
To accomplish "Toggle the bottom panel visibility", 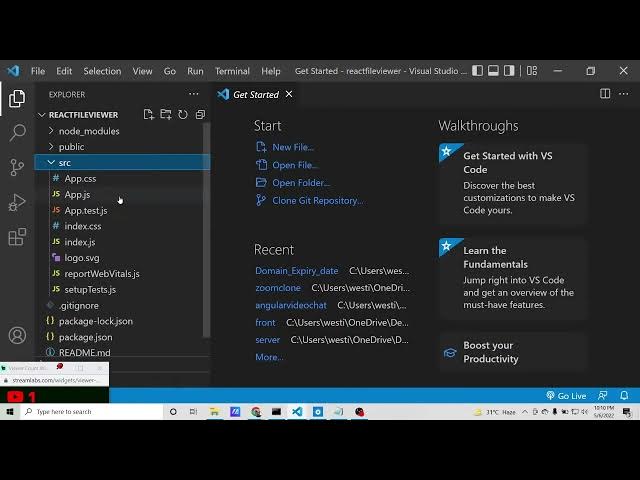I will tap(493, 71).
